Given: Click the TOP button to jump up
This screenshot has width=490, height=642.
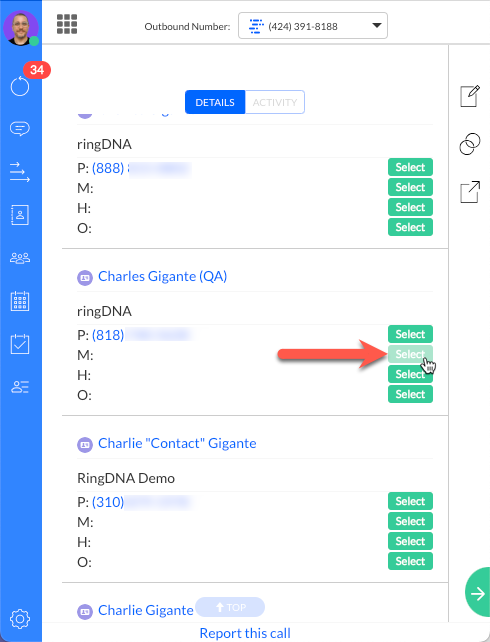Looking at the screenshot, I should point(230,607).
